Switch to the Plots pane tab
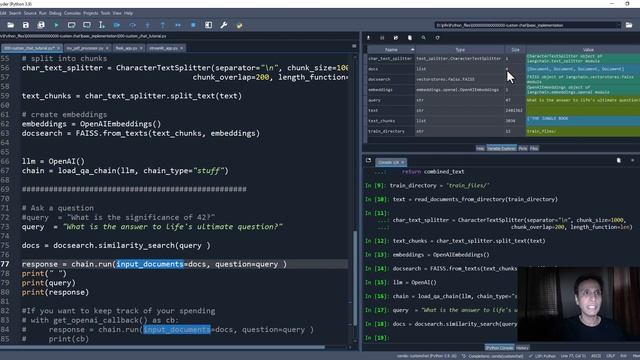 (522, 149)
